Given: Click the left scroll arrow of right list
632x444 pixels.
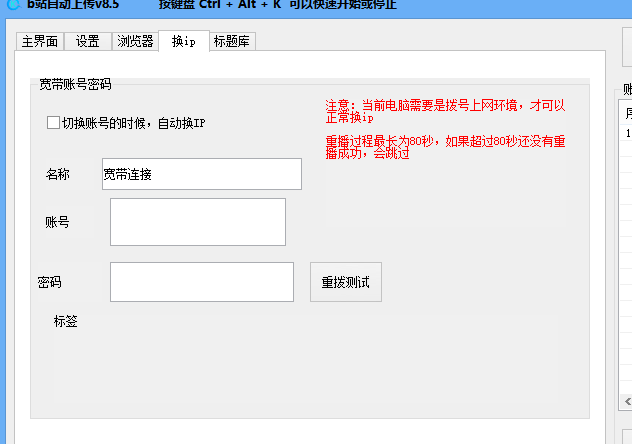Looking at the screenshot, I should coord(628,401).
